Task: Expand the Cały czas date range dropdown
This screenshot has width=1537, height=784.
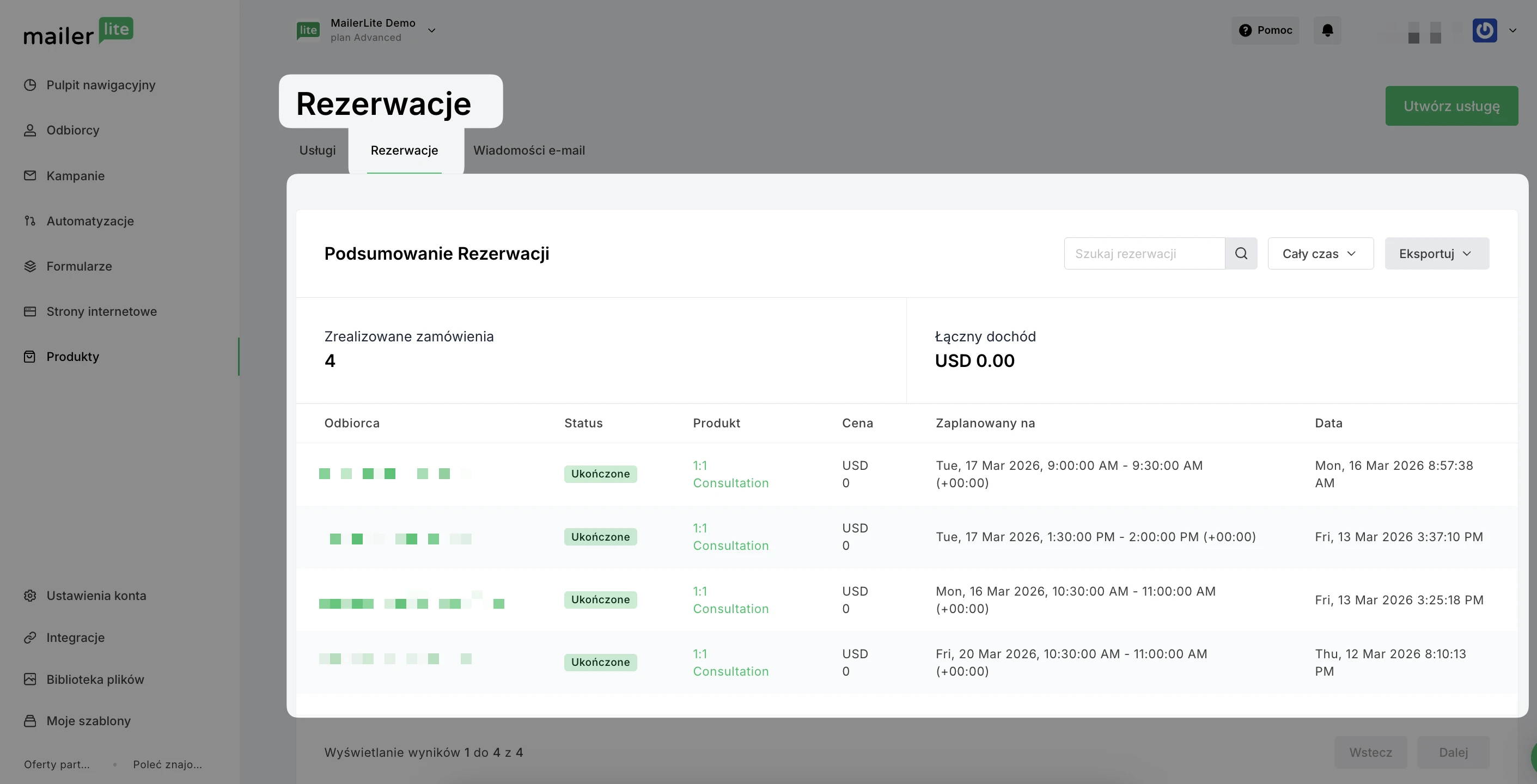Action: tap(1320, 254)
